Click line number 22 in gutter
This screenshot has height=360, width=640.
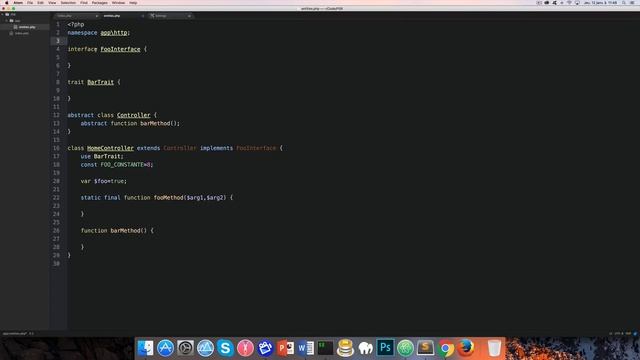[56, 198]
